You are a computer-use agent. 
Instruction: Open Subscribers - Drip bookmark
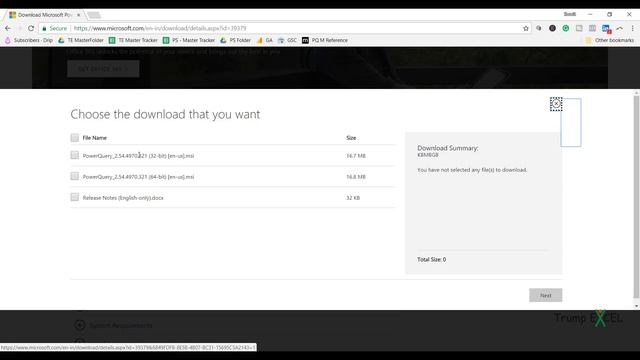point(29,40)
